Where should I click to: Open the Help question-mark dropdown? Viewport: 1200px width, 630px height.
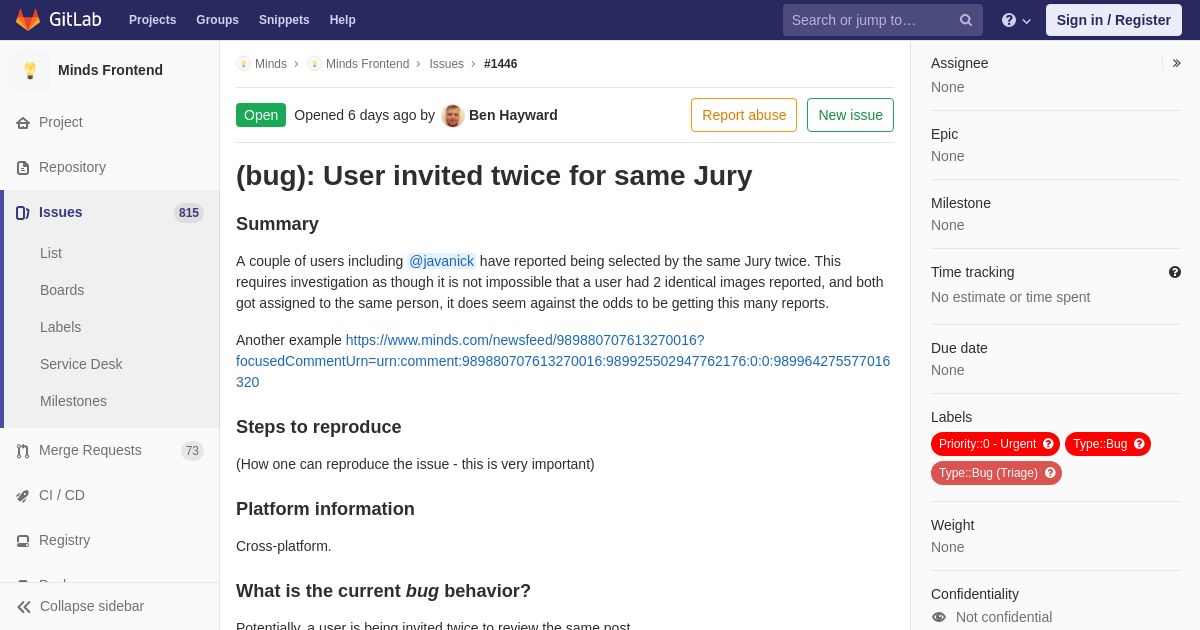[x=1016, y=20]
